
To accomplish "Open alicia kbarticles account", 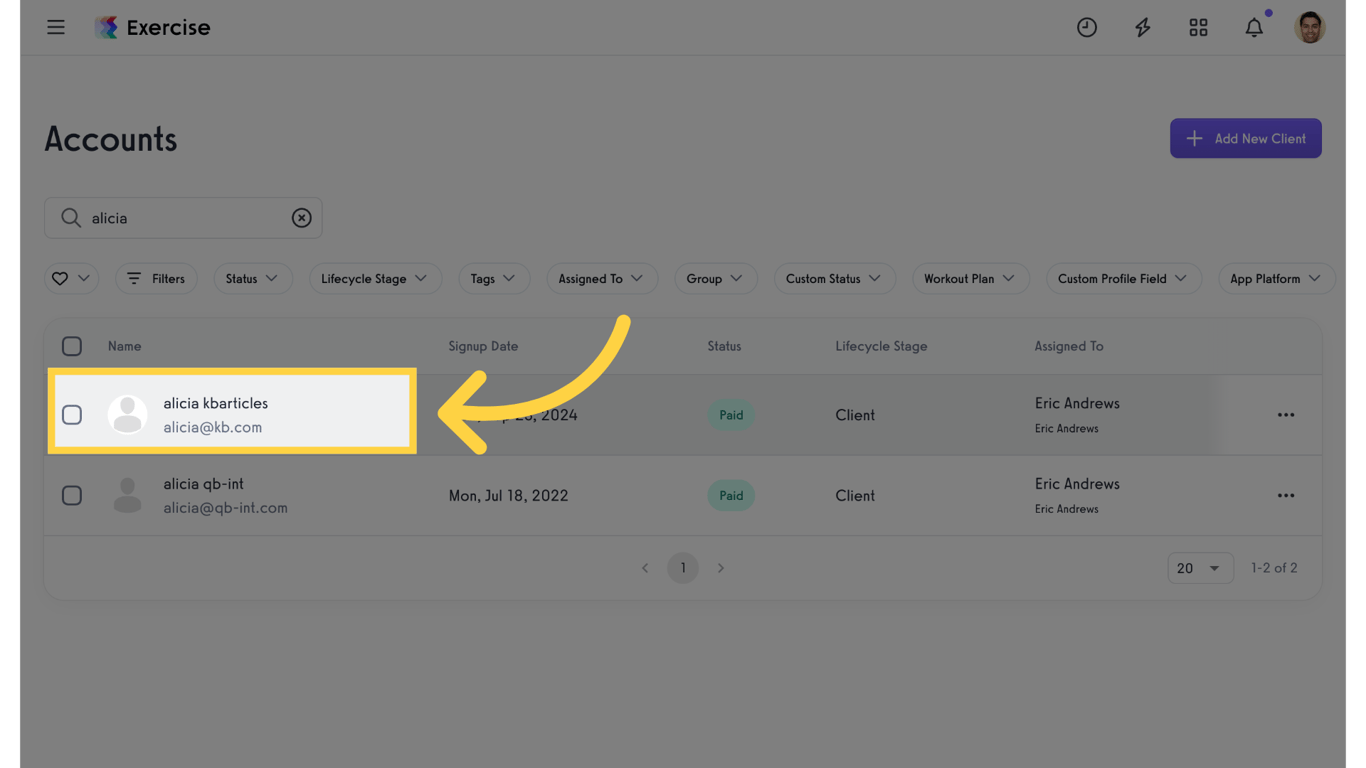I will click(216, 403).
